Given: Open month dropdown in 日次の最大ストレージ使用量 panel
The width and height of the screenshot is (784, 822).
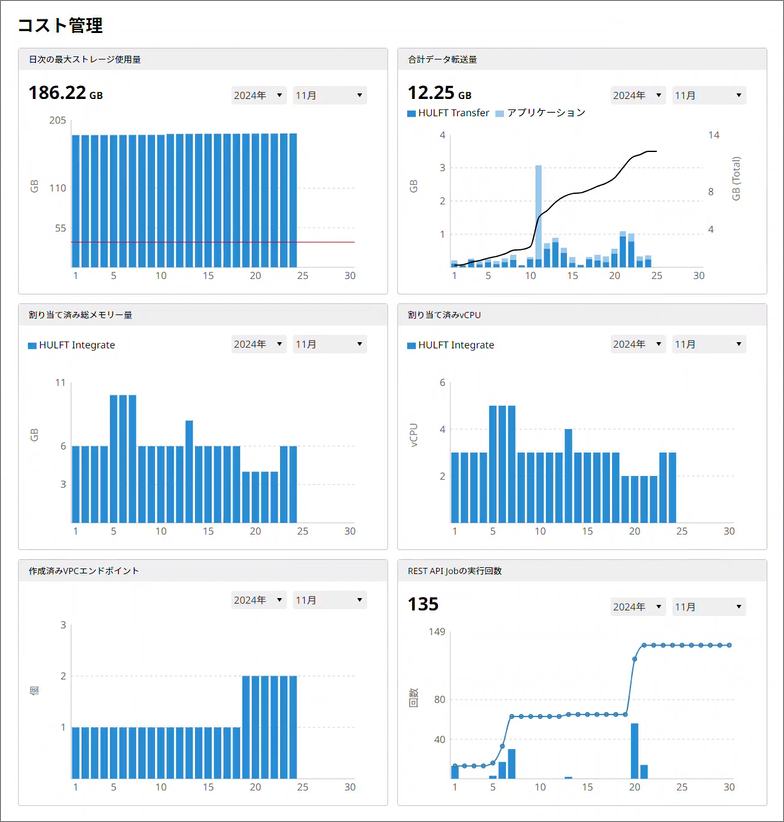Looking at the screenshot, I should [329, 96].
